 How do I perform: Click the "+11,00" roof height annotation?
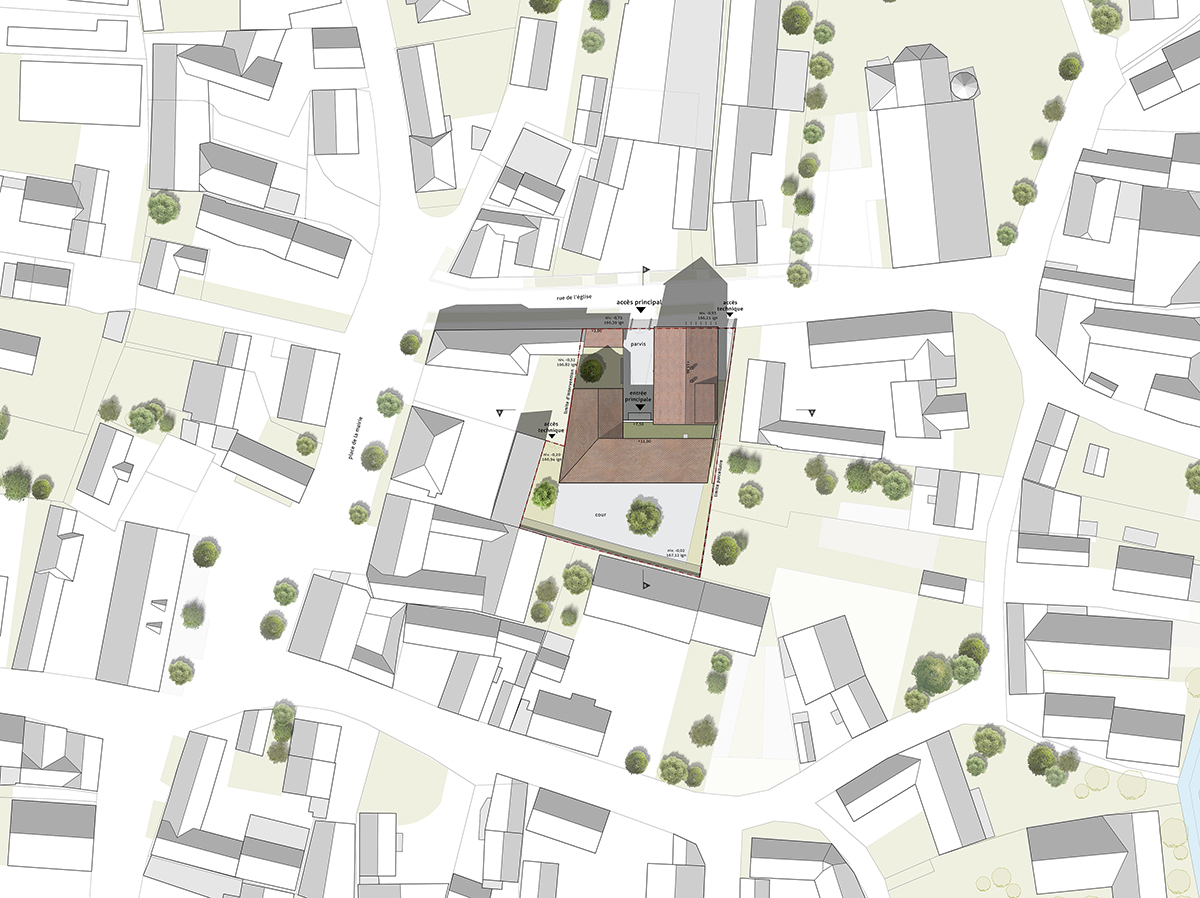pyautogui.click(x=644, y=441)
